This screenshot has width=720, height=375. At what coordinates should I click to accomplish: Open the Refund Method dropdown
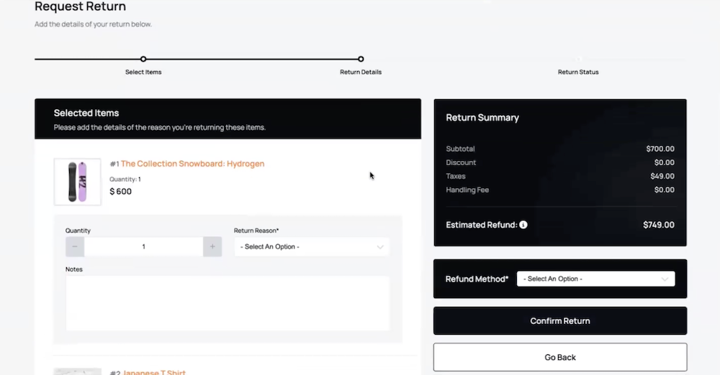pyautogui.click(x=596, y=279)
